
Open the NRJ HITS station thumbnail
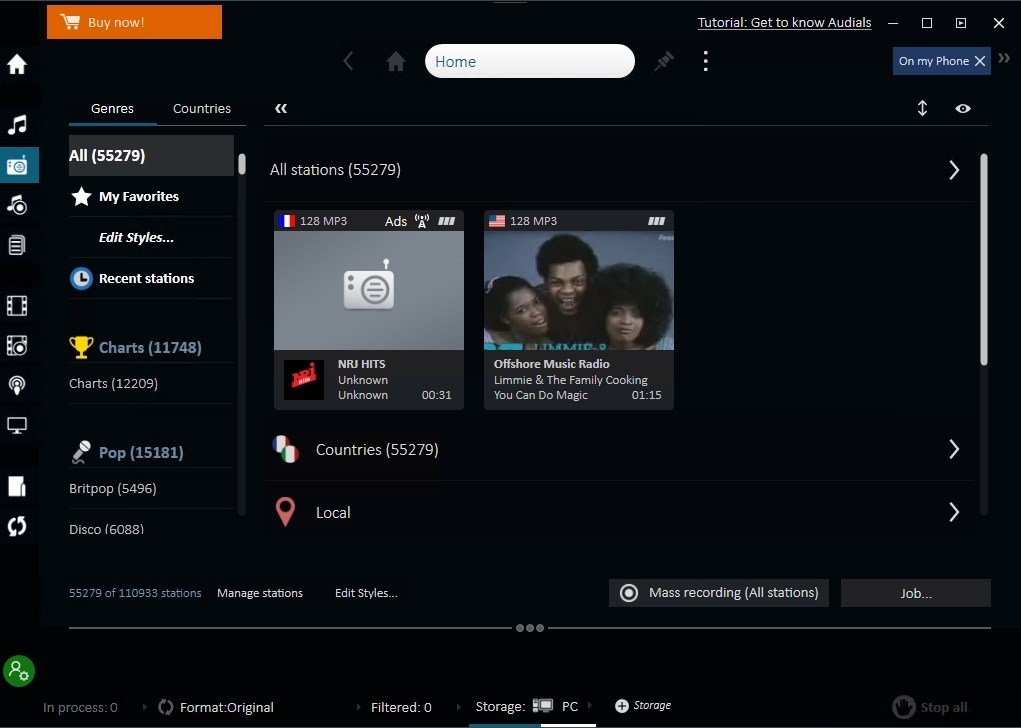369,290
